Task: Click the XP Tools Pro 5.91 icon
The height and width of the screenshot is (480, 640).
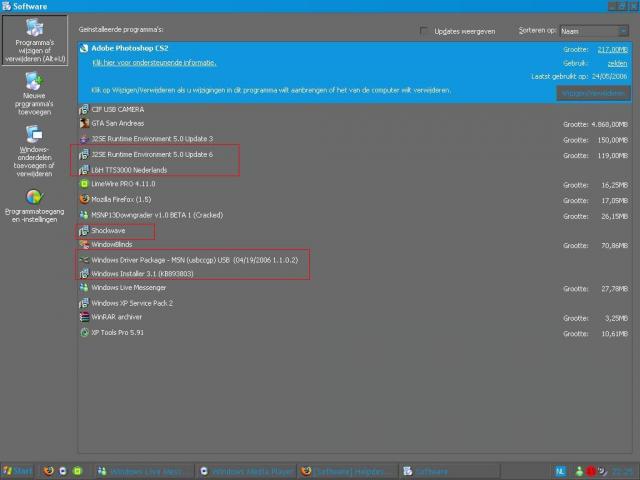Action: coord(84,333)
